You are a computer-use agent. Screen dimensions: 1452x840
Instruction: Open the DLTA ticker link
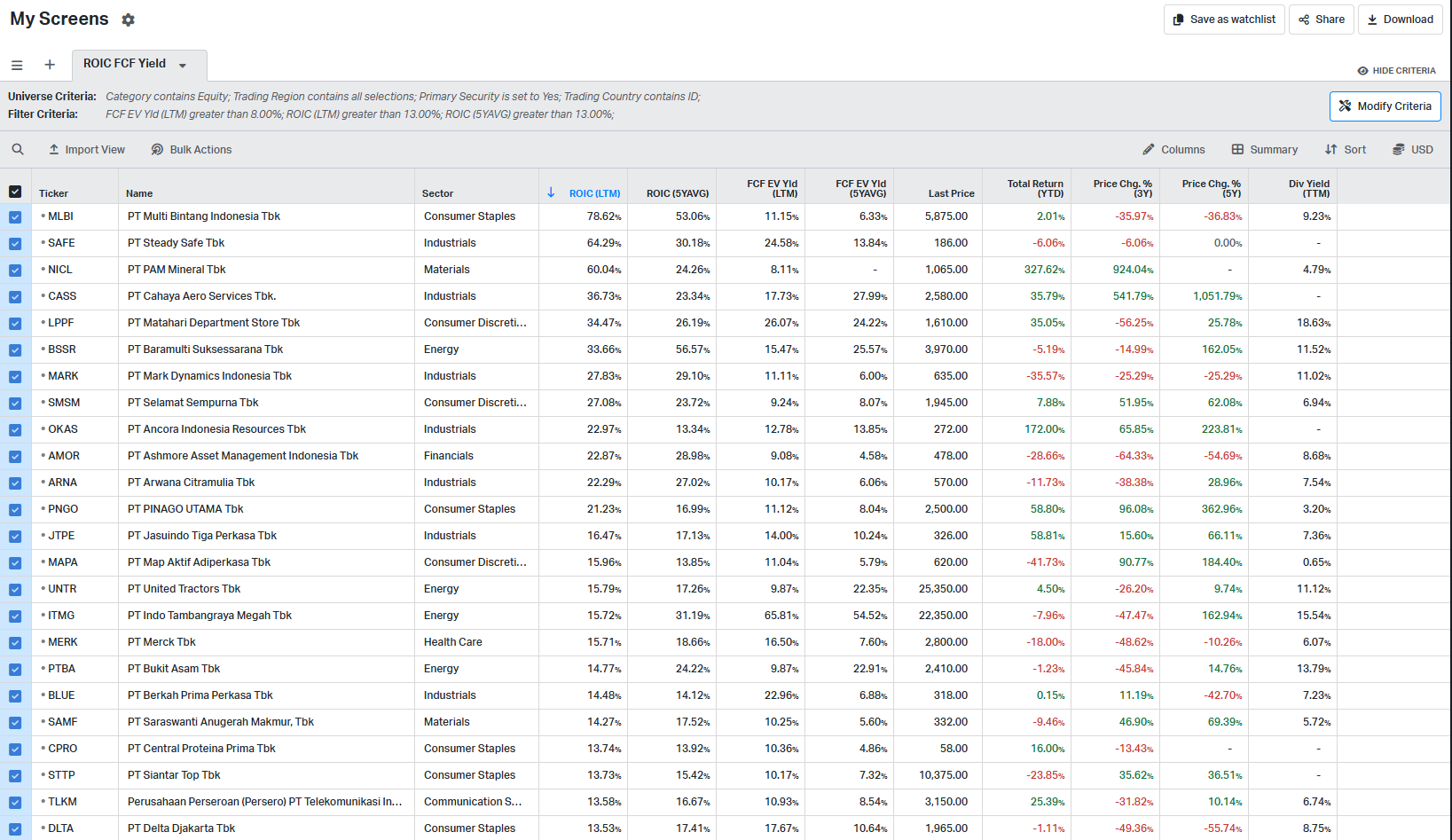[x=60, y=828]
